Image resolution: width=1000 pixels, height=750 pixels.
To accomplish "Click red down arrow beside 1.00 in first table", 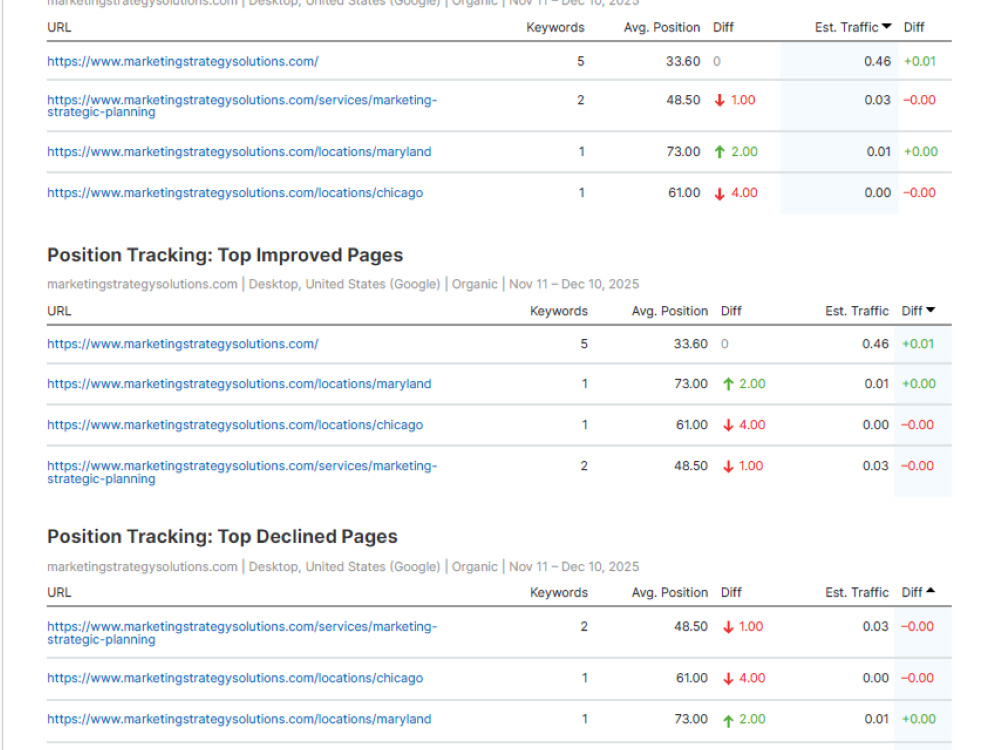I will pos(719,100).
